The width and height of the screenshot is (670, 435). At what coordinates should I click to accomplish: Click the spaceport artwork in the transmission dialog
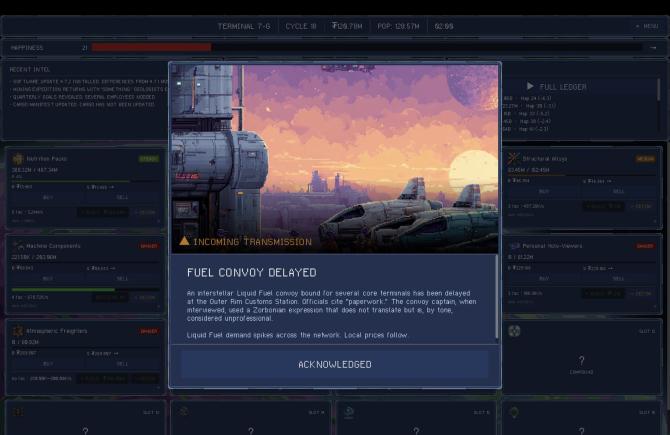coord(335,159)
